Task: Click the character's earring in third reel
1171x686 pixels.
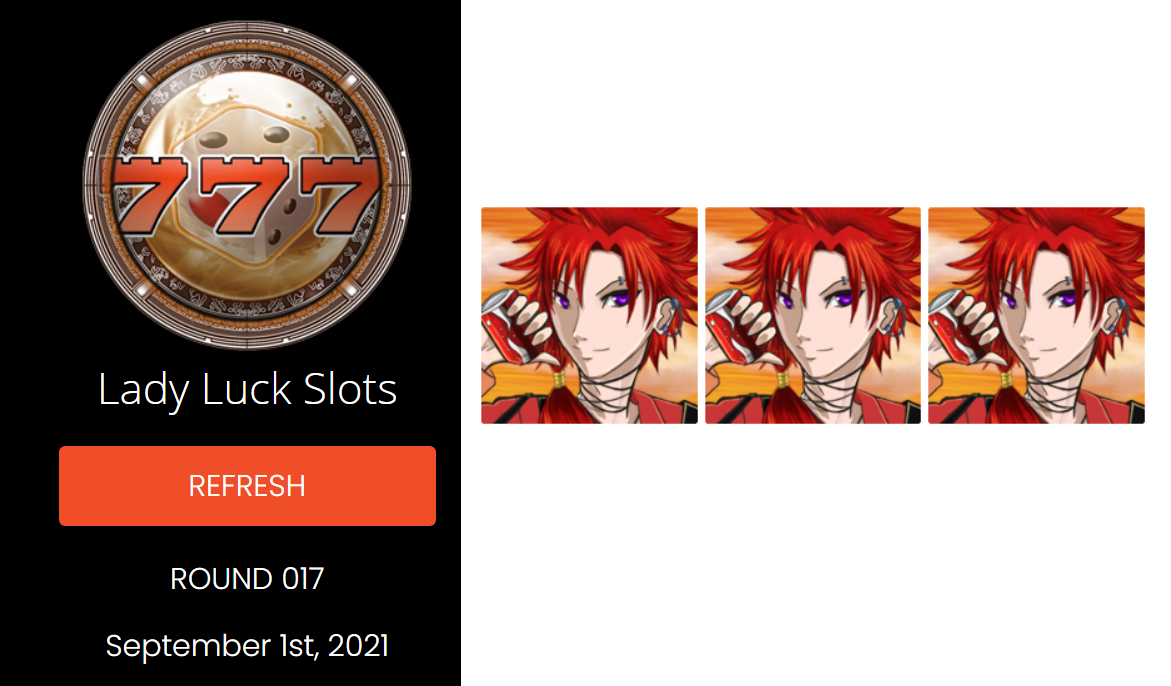Action: coord(1119,317)
